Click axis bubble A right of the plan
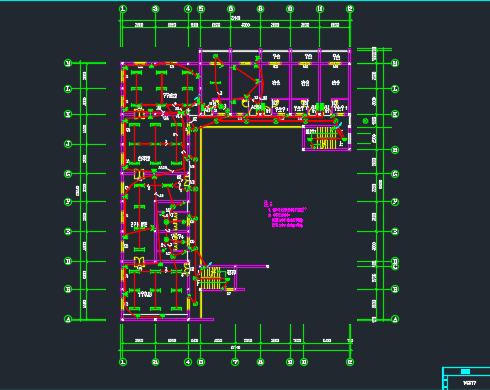Screen dimensions: 490x390 coord(395,319)
